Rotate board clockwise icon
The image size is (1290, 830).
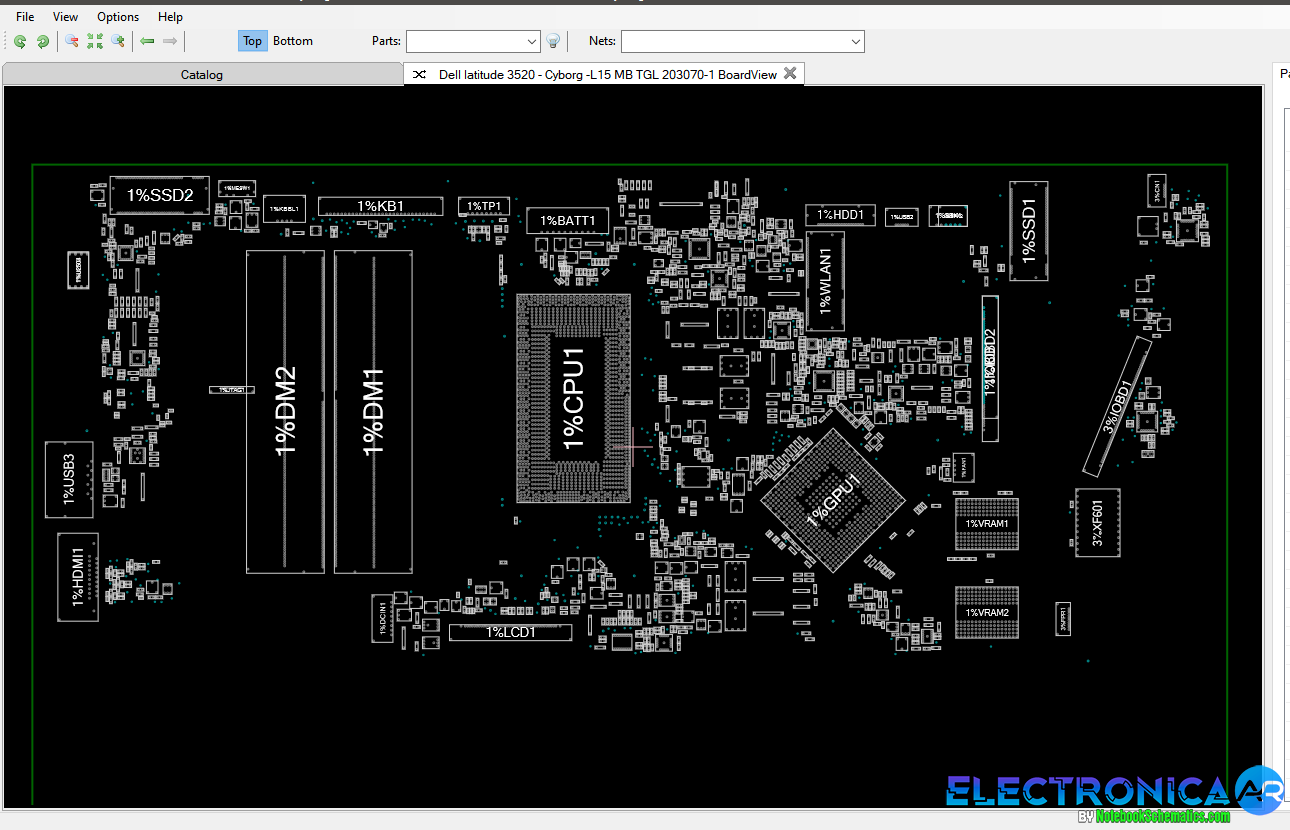pos(43,41)
